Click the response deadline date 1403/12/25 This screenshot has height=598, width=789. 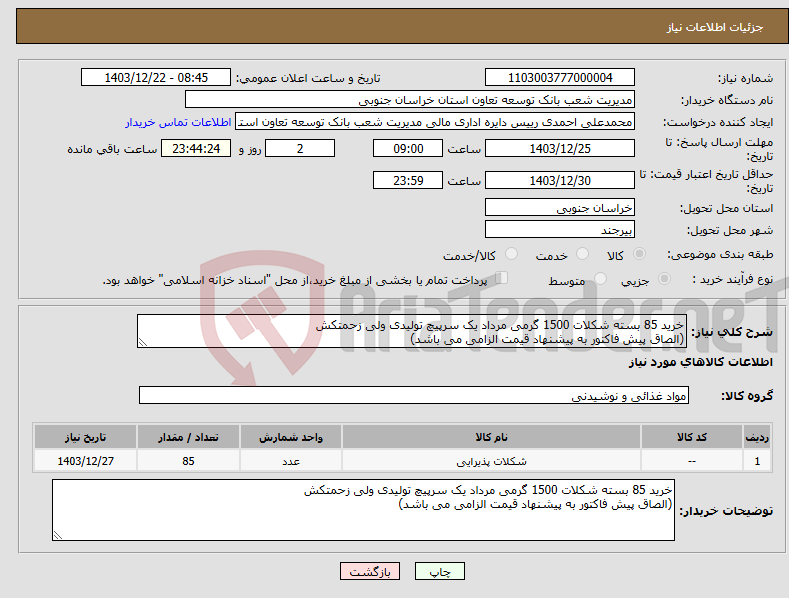click(560, 148)
